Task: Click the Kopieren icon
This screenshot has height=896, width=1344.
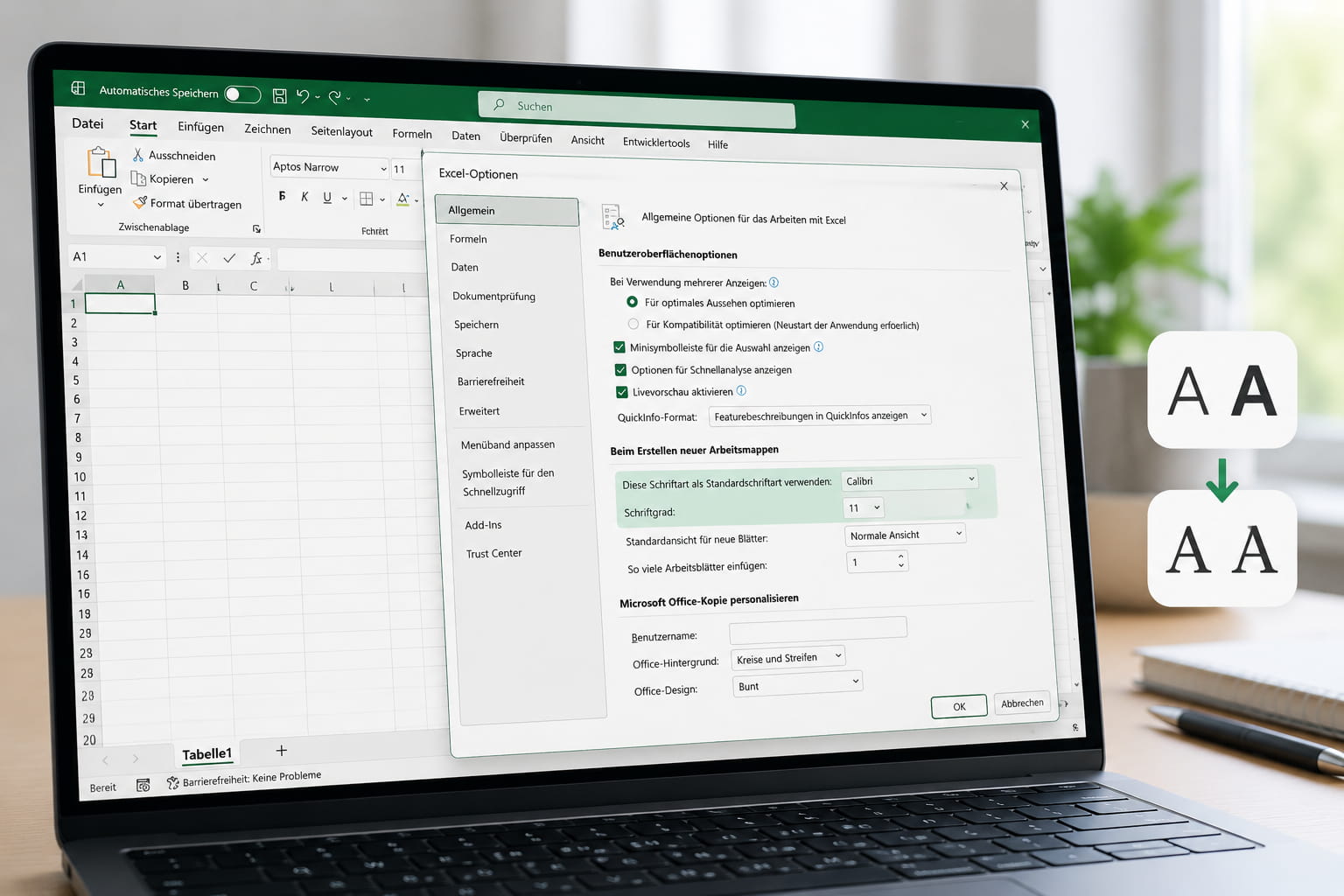Action: point(138,178)
